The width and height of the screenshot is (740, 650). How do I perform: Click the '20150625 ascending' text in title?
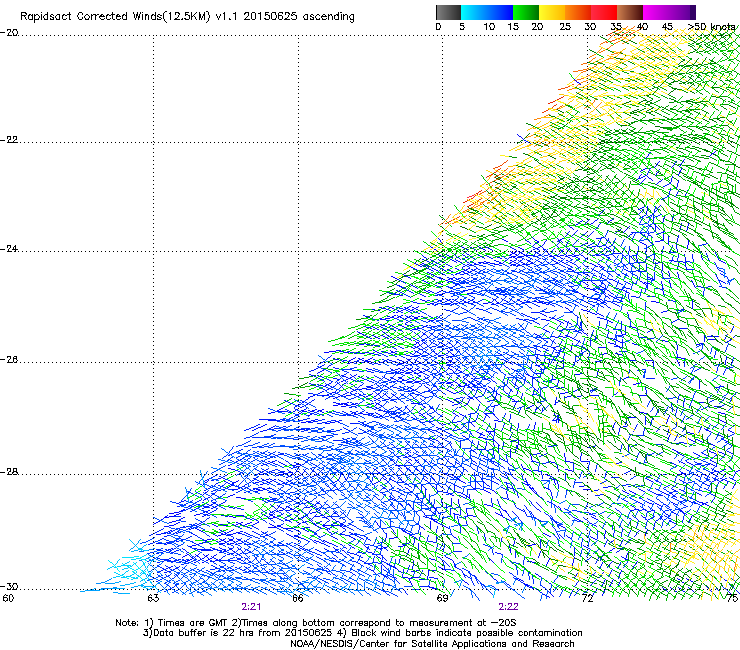click(299, 17)
